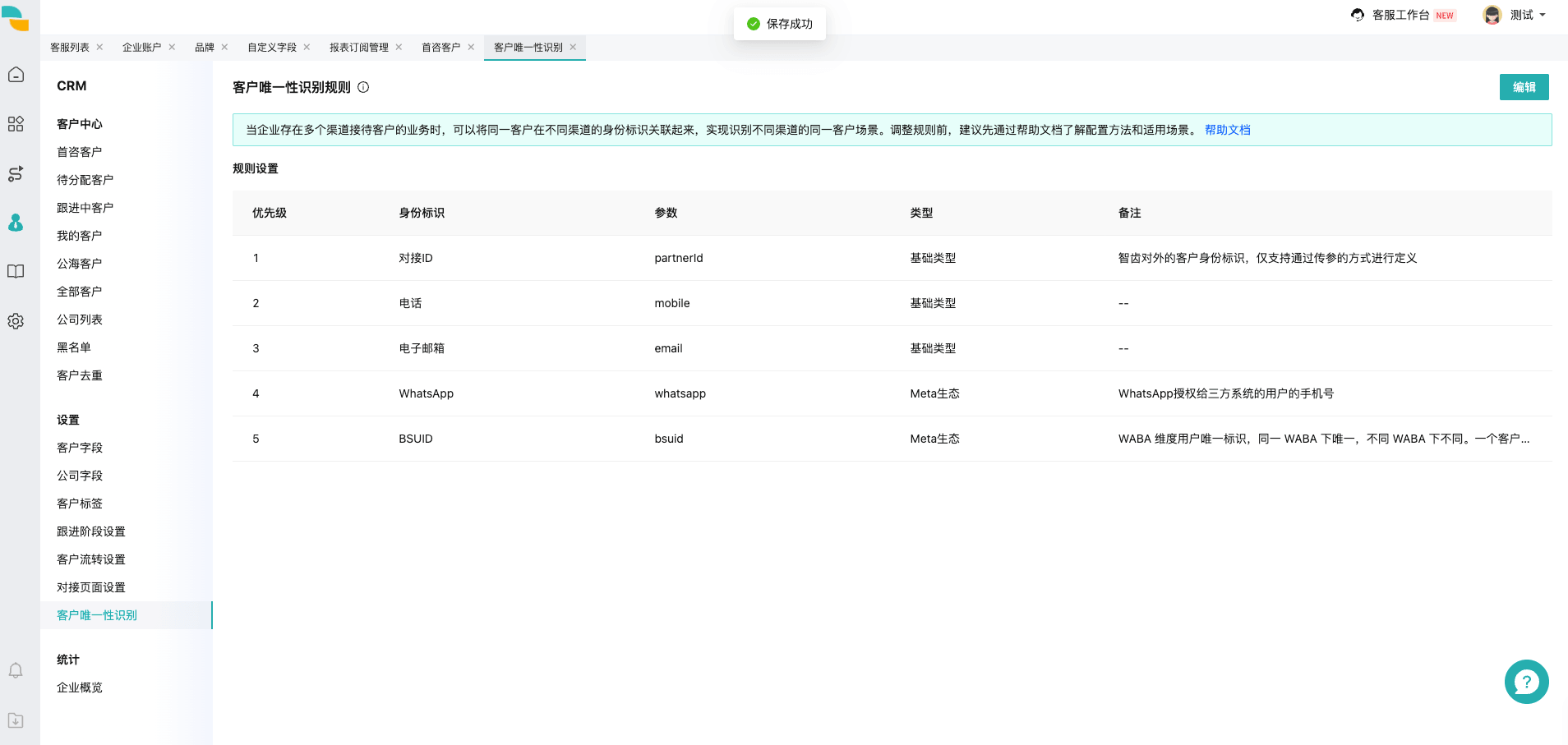Image resolution: width=1568 pixels, height=745 pixels.
Task: Click the app logo icon
Action: (16, 18)
